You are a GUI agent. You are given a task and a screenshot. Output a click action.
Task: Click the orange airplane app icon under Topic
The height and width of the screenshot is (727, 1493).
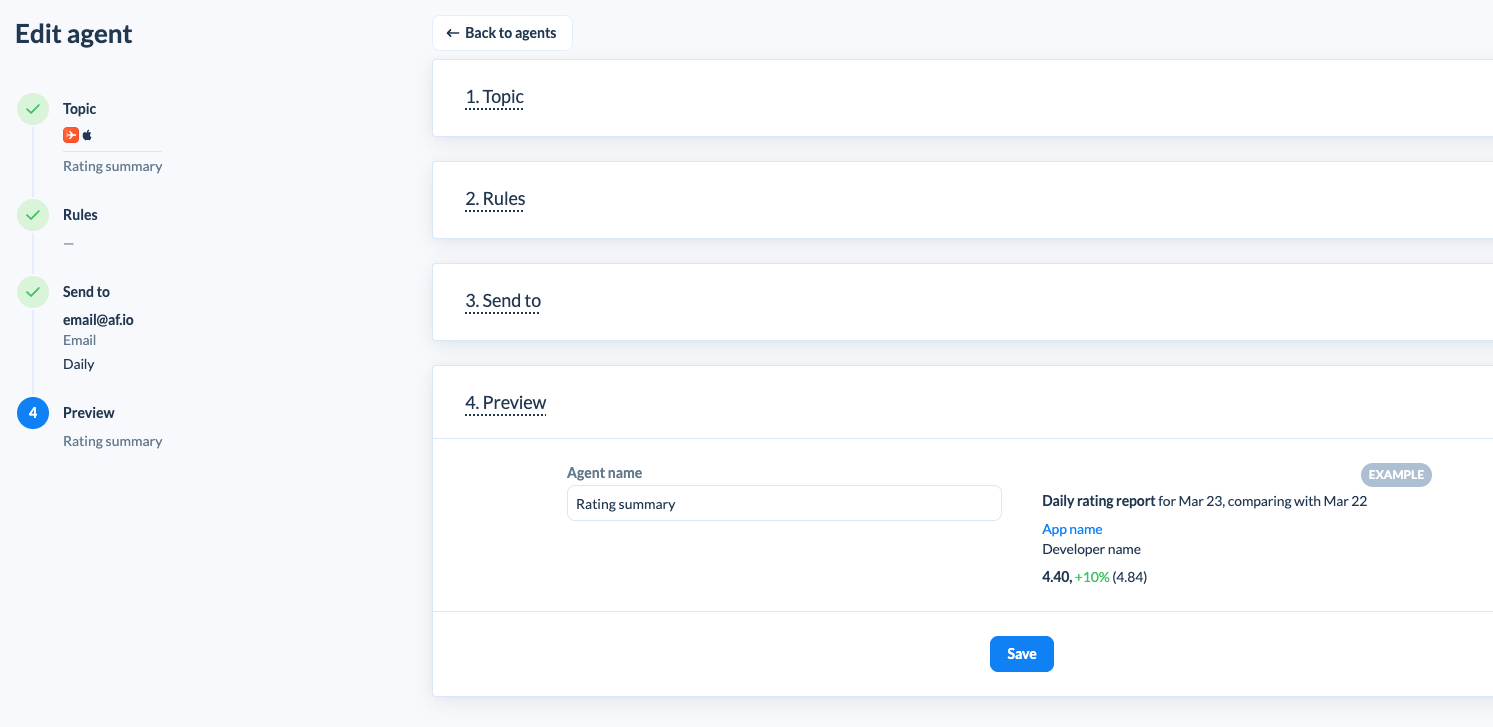(71, 135)
